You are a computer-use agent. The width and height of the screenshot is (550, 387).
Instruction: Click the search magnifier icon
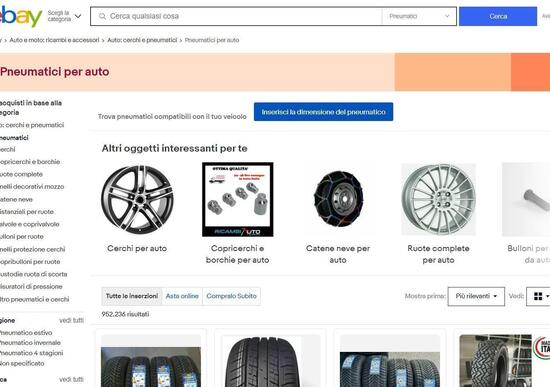tap(102, 16)
